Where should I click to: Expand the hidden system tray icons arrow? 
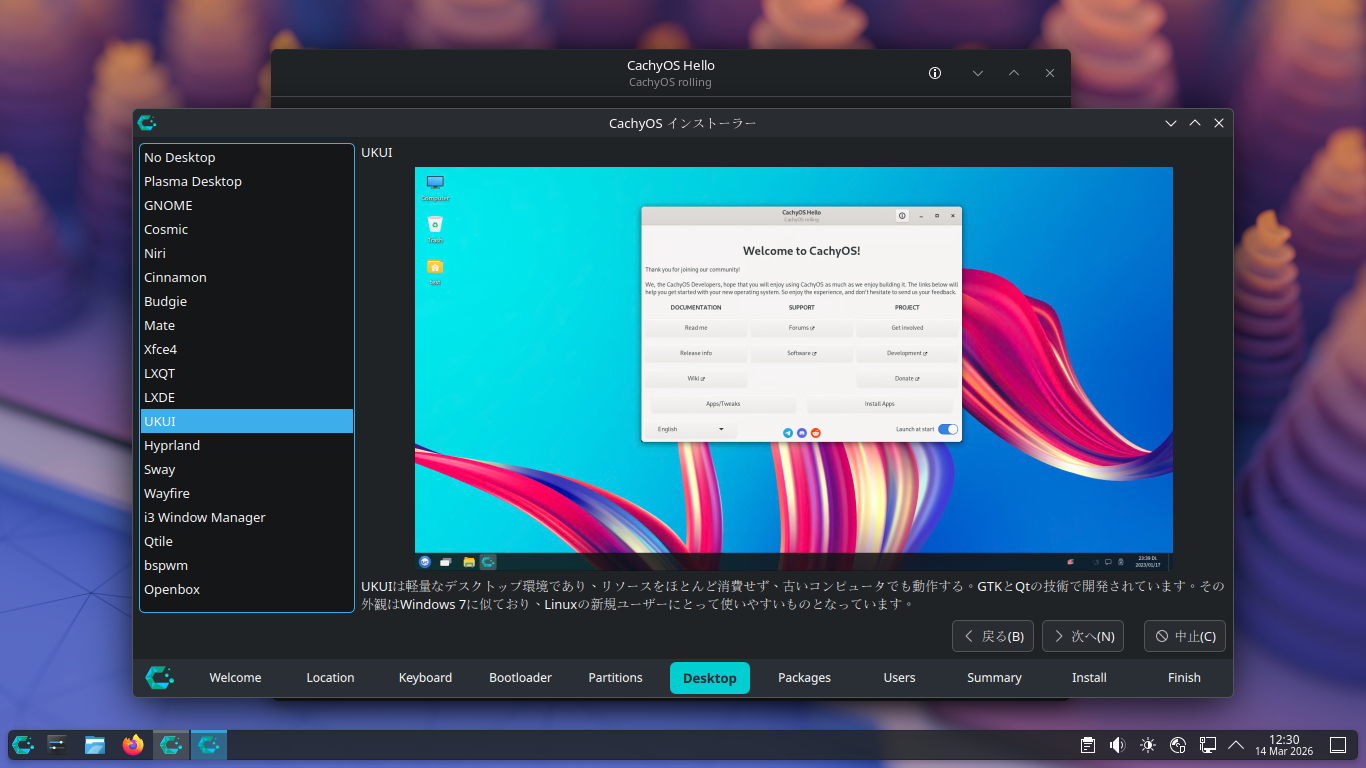[x=1236, y=745]
